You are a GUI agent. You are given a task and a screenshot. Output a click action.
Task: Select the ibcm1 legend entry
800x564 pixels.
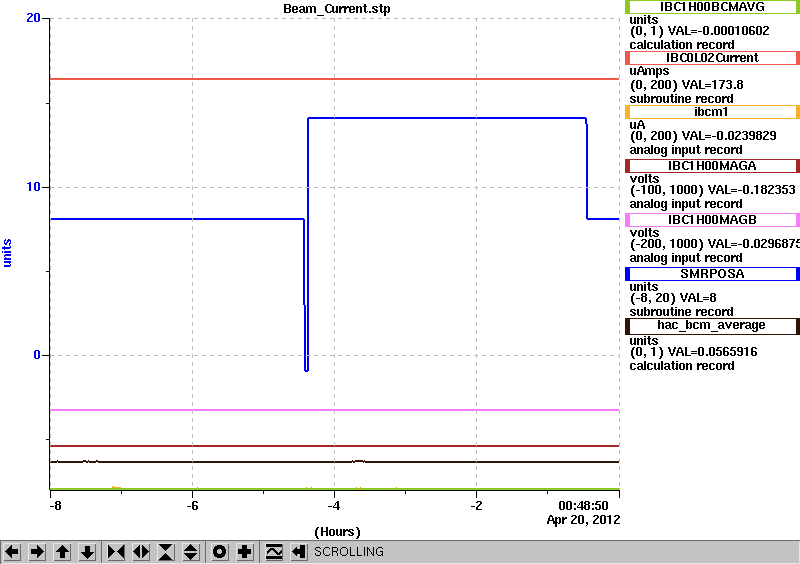712,112
